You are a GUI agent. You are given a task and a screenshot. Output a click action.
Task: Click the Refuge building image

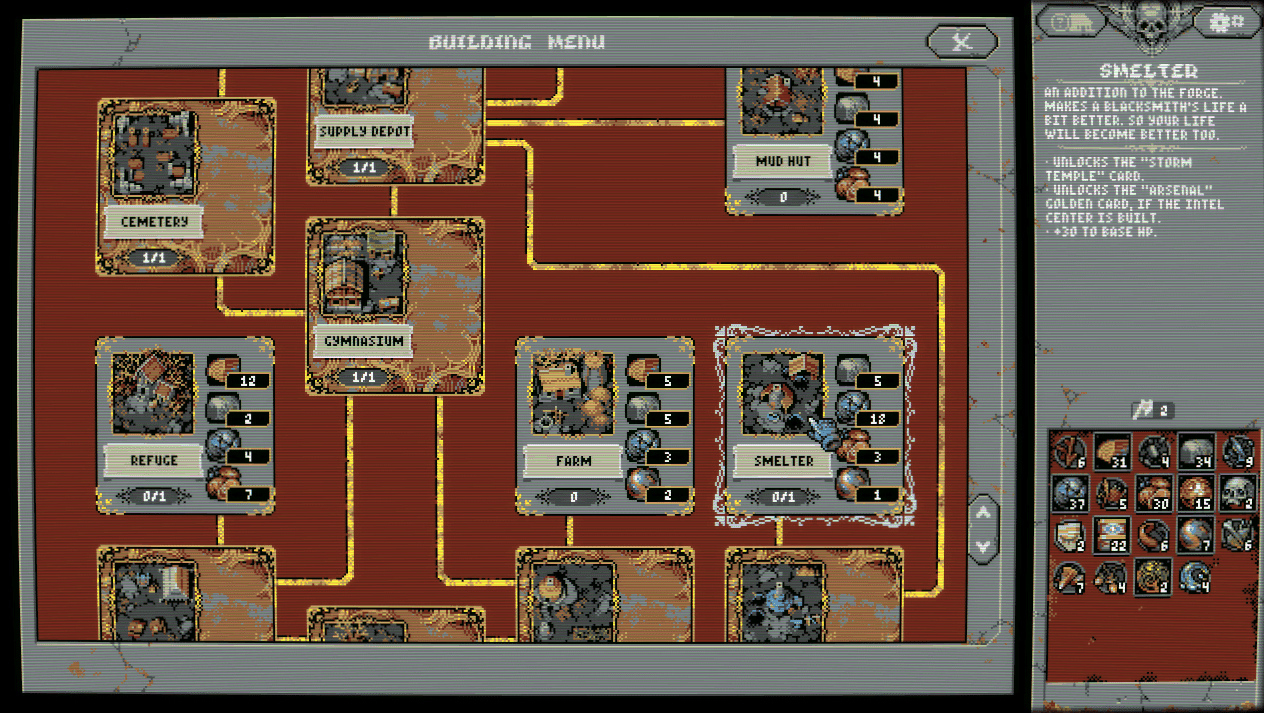point(152,393)
